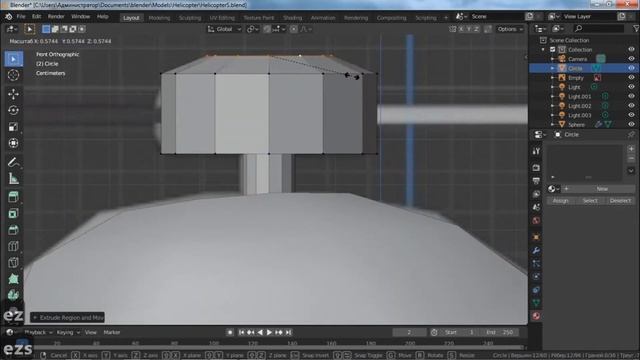Click the Assign button
This screenshot has width=640, height=360.
(x=560, y=200)
